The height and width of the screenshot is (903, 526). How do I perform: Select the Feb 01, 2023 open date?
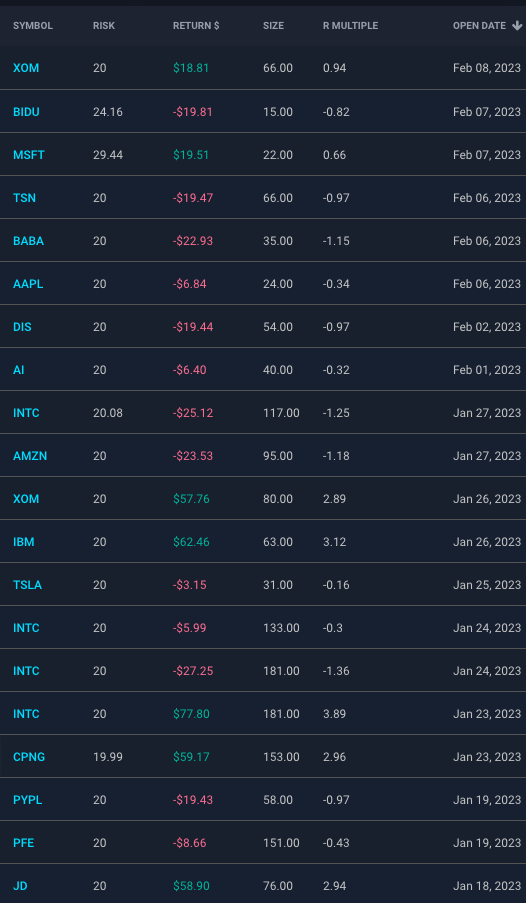pyautogui.click(x=487, y=370)
